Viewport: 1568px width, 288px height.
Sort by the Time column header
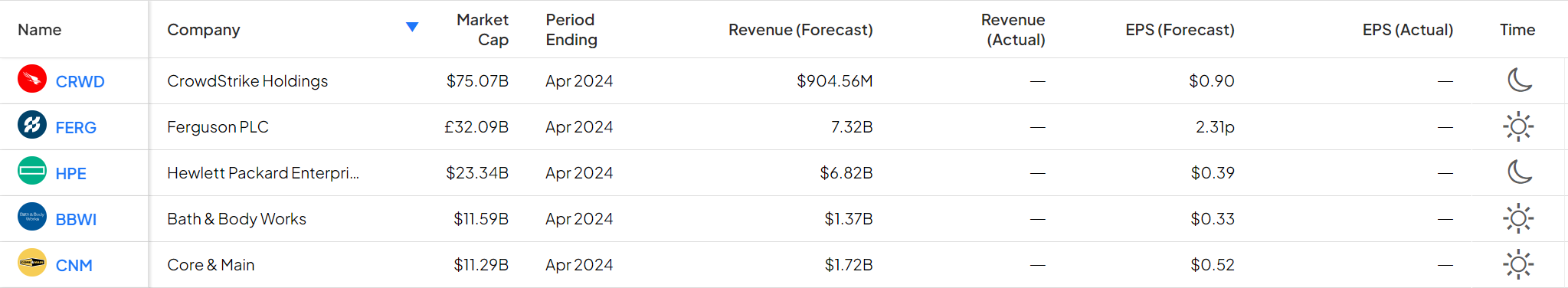[x=1517, y=29]
